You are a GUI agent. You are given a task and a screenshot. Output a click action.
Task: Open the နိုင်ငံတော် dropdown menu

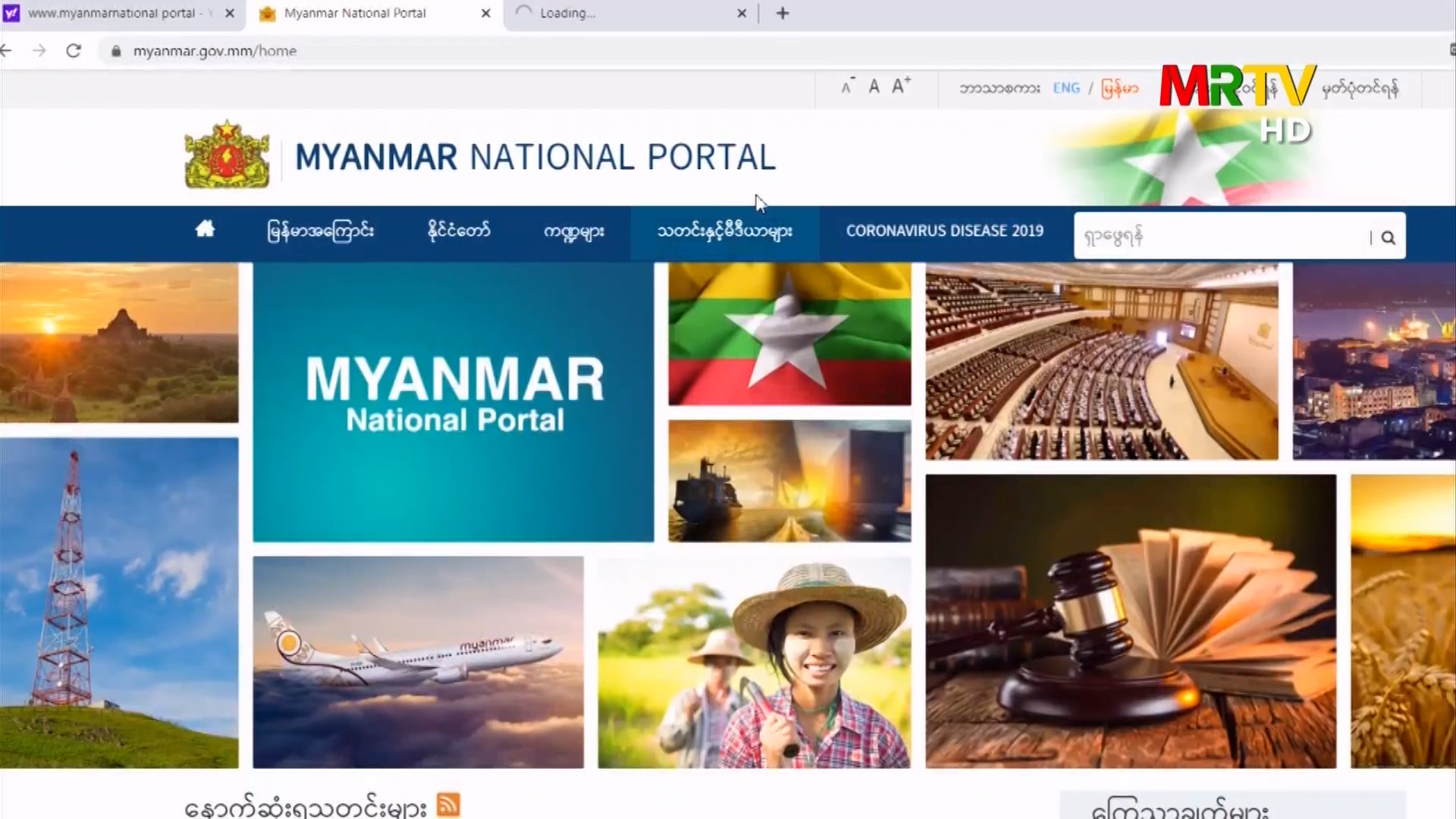[457, 231]
